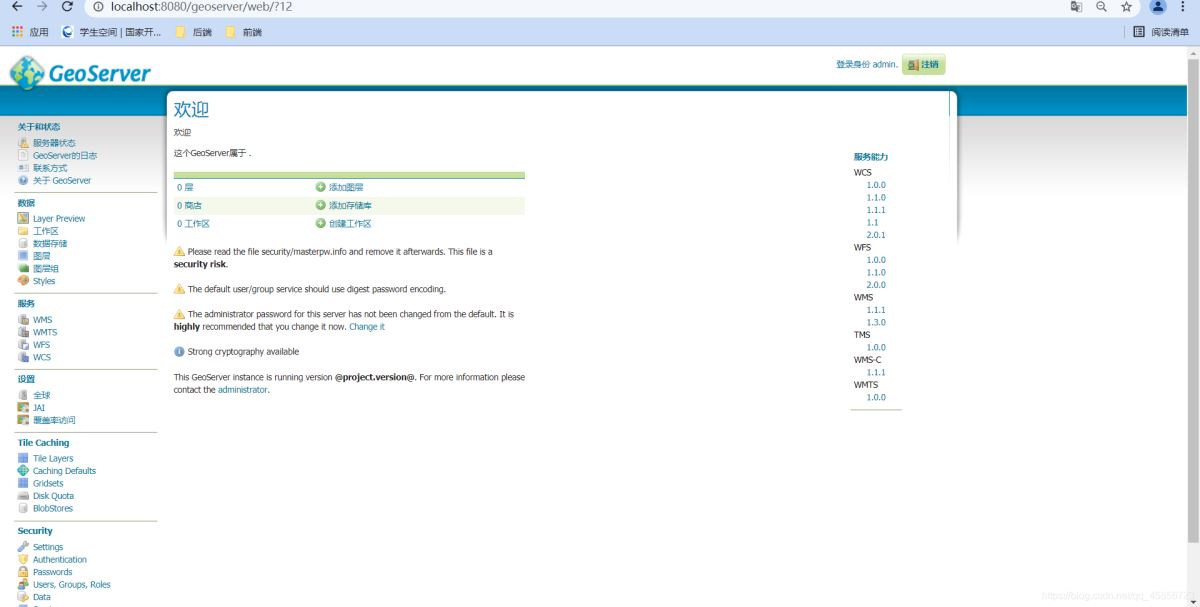Click the workspaces folder icon
This screenshot has width=1200, height=607.
coord(23,231)
